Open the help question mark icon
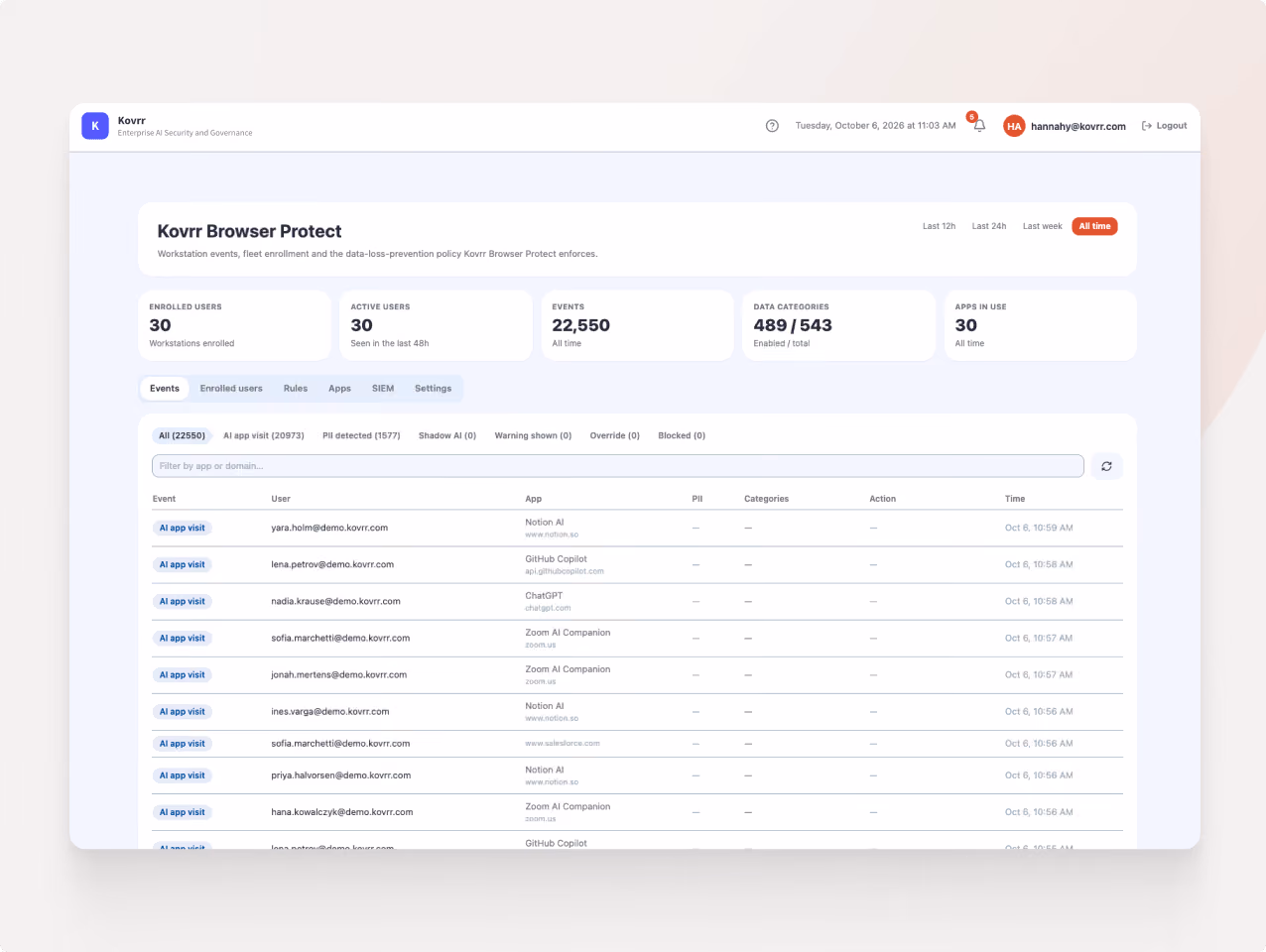Image resolution: width=1266 pixels, height=952 pixels. coord(772,126)
